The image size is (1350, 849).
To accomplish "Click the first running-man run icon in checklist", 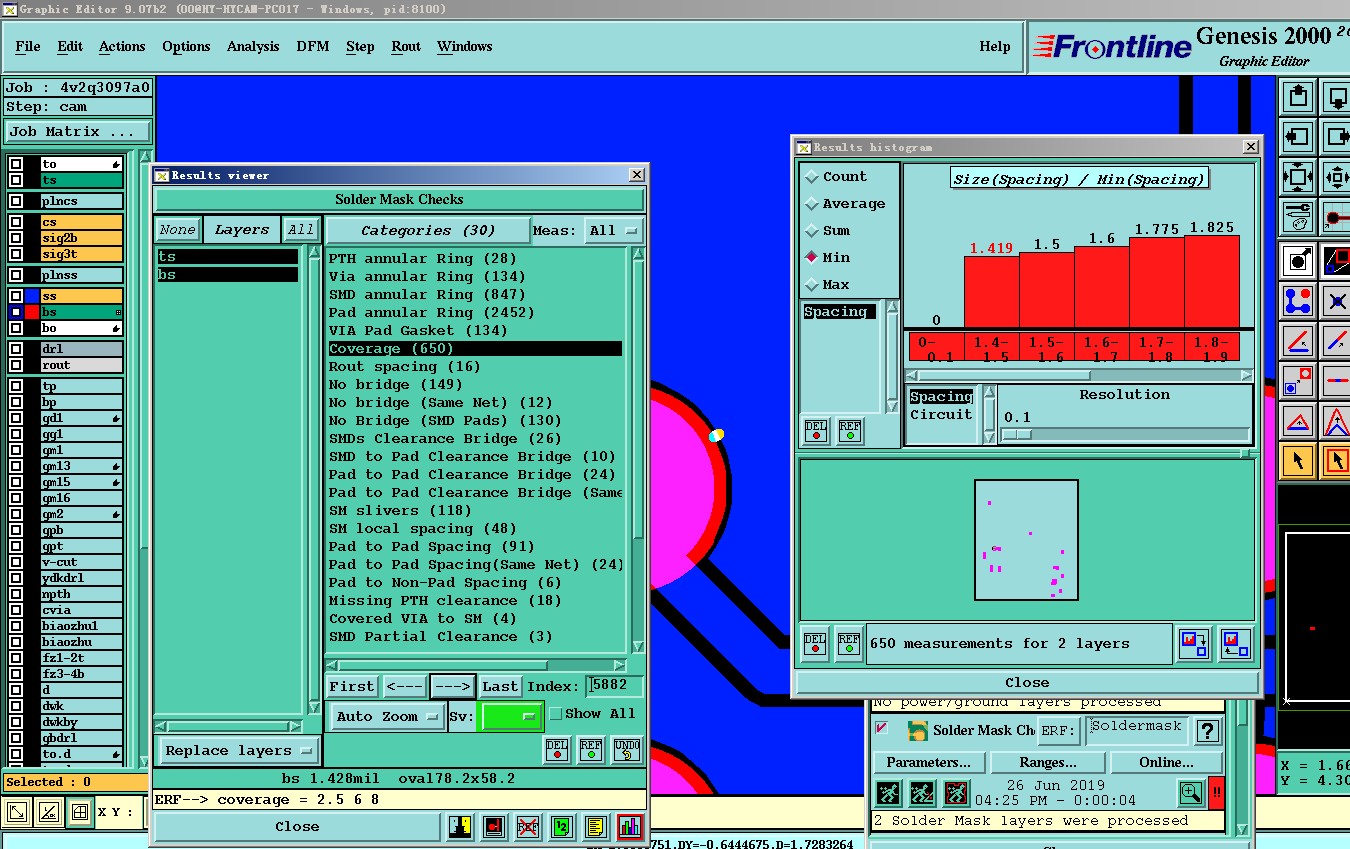I will tap(888, 794).
